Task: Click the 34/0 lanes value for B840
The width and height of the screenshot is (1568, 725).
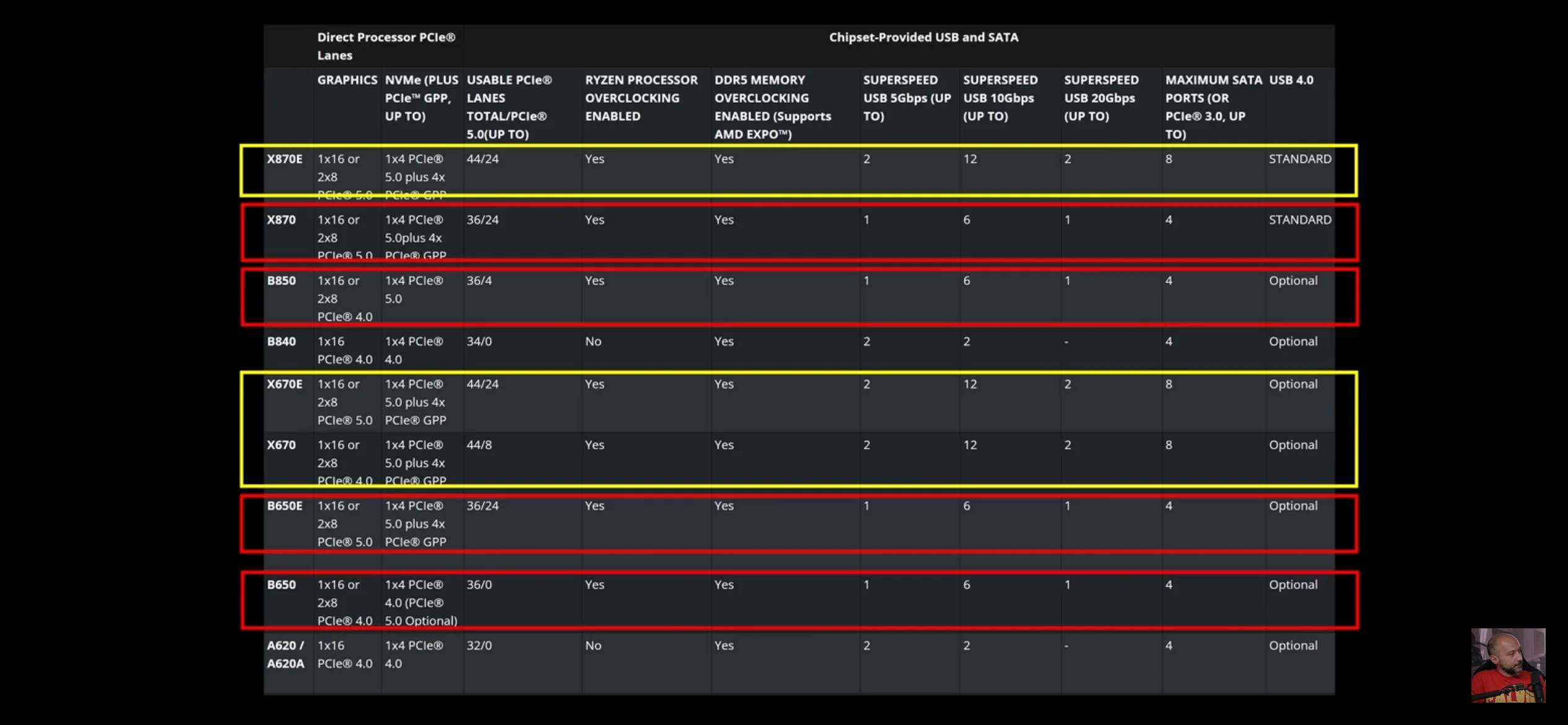Action: point(479,341)
